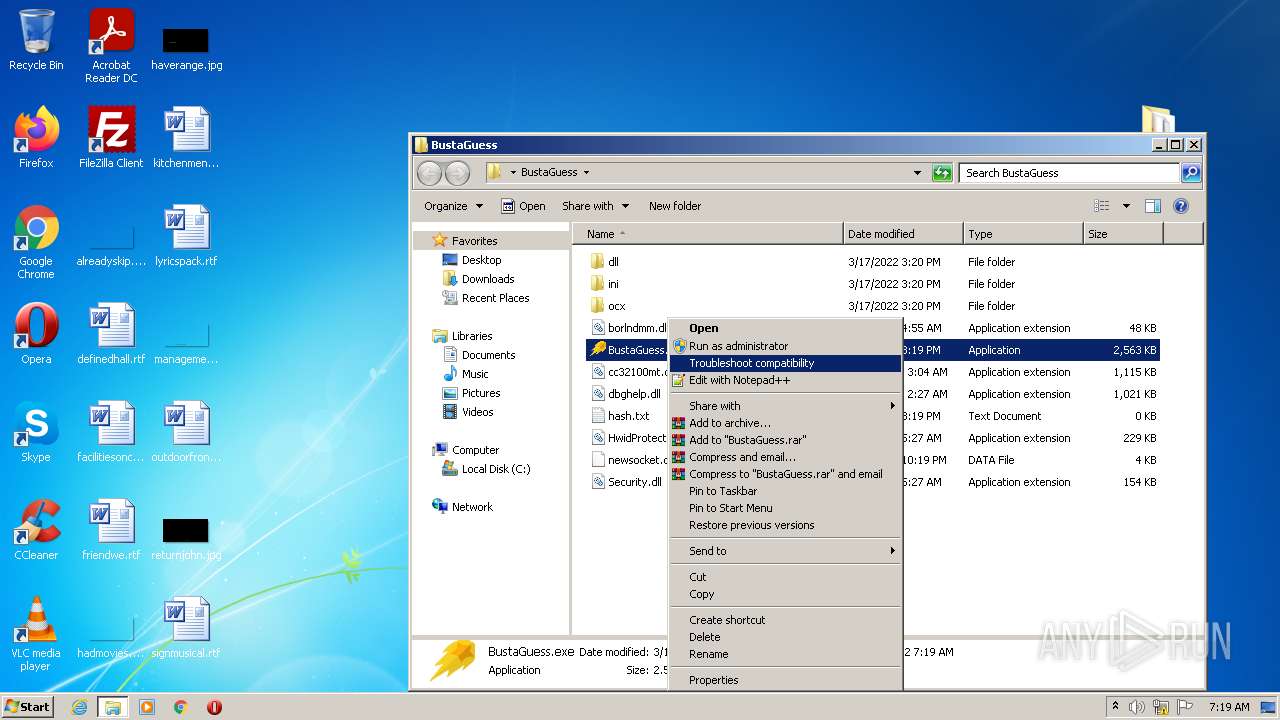Choose Copy from the context menu
The image size is (1280, 720).
(x=785, y=594)
